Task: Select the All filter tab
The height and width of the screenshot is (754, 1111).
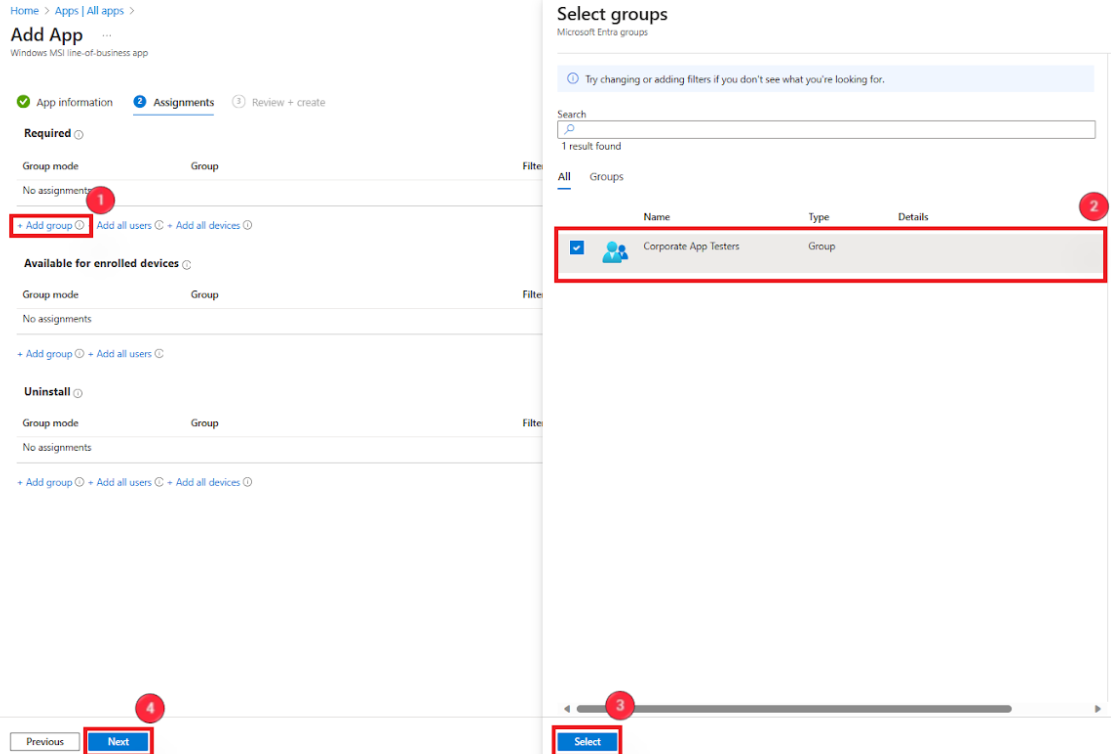Action: click(564, 177)
